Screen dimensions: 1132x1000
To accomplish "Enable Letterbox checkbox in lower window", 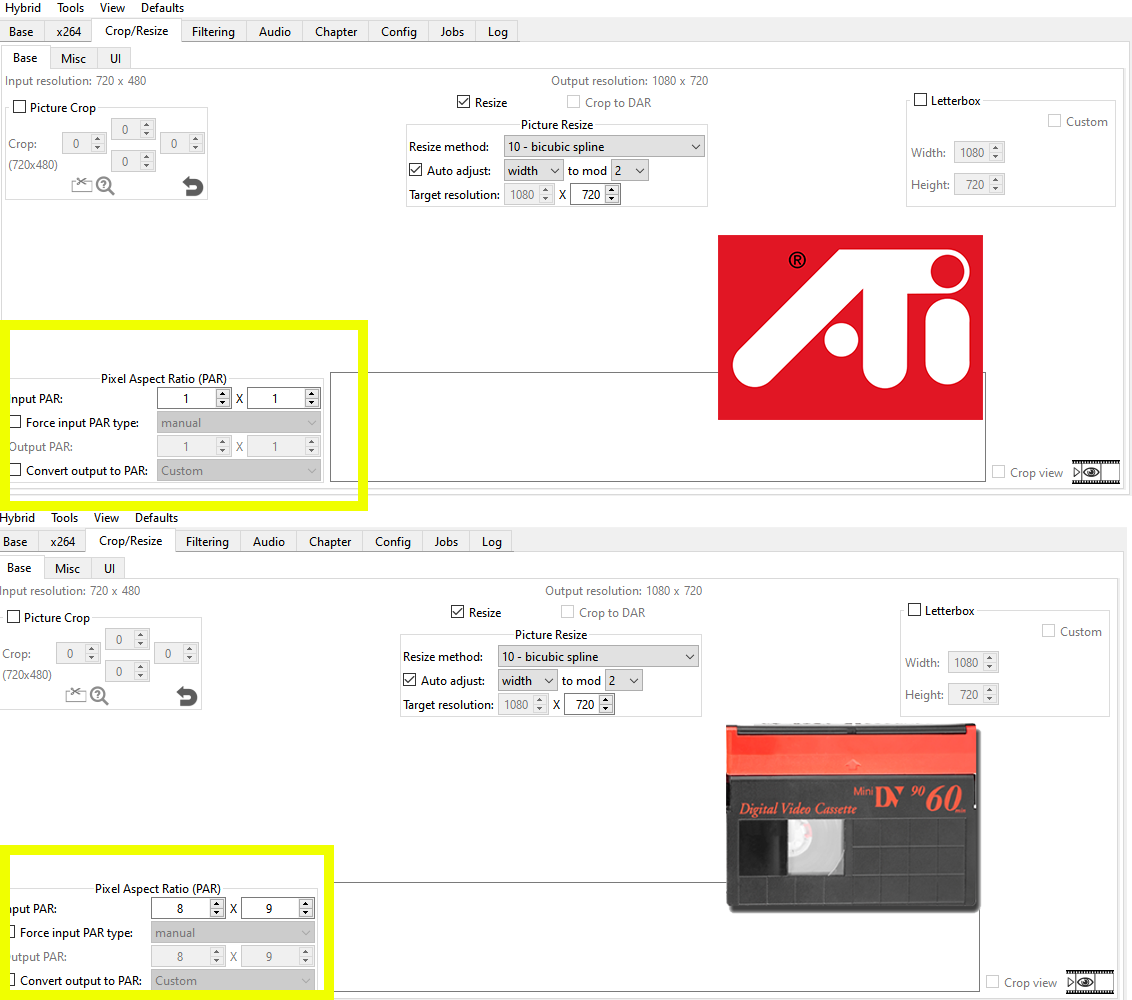I will (915, 609).
